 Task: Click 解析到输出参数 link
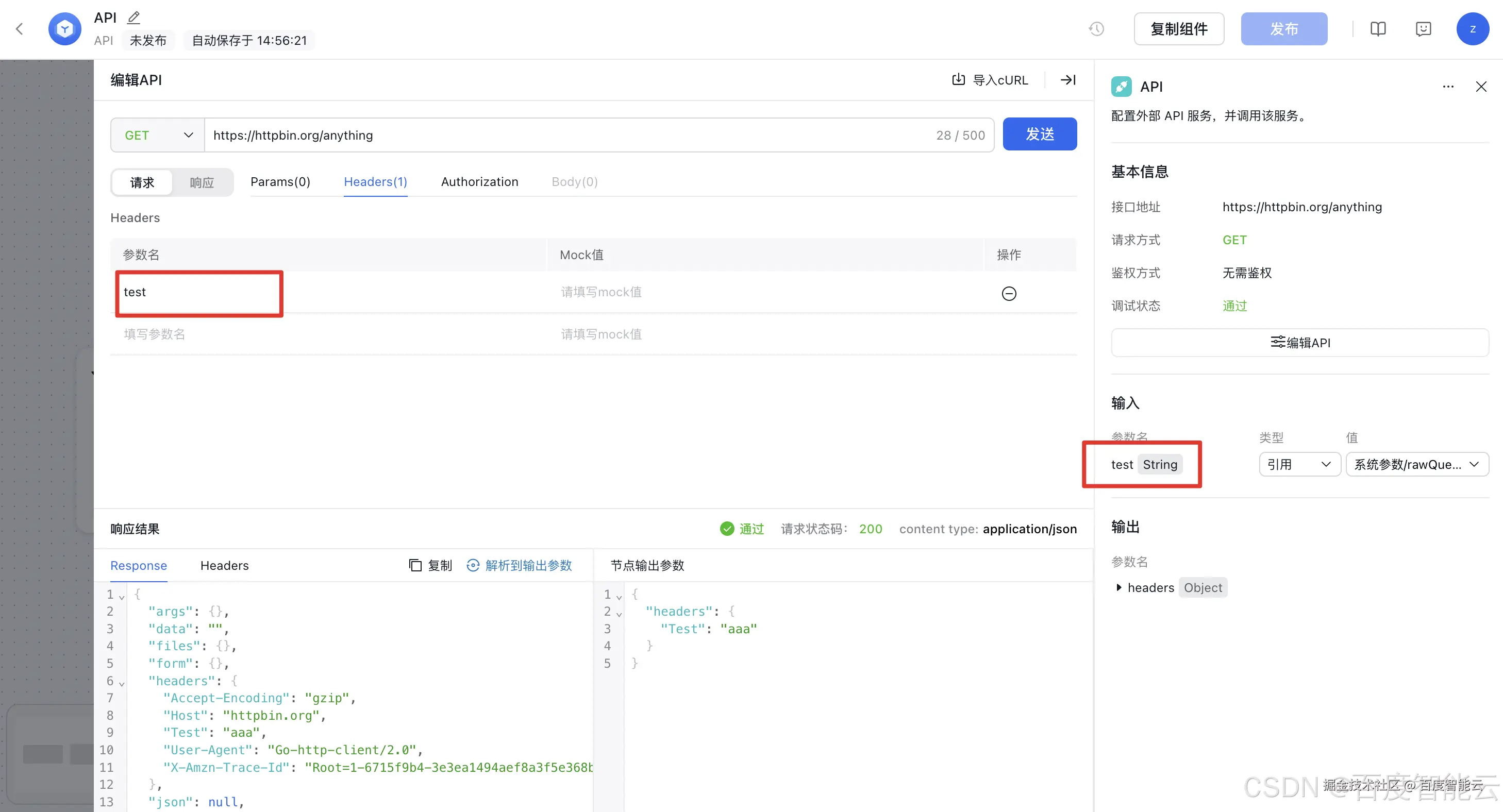pyautogui.click(x=519, y=565)
